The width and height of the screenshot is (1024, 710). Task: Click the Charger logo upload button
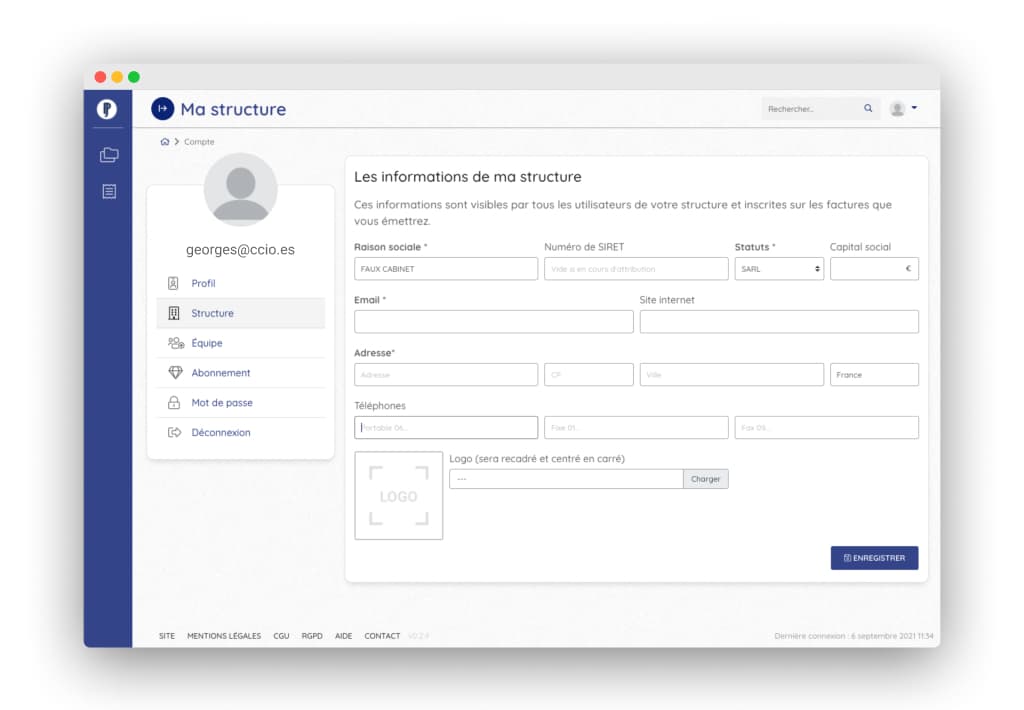[x=705, y=479]
